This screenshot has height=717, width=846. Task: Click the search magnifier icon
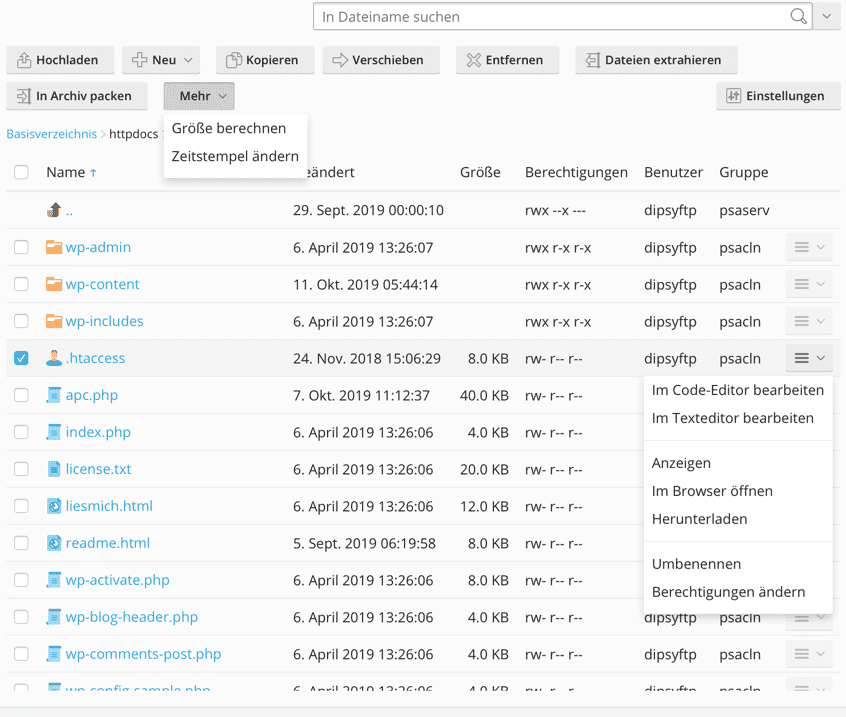798,17
